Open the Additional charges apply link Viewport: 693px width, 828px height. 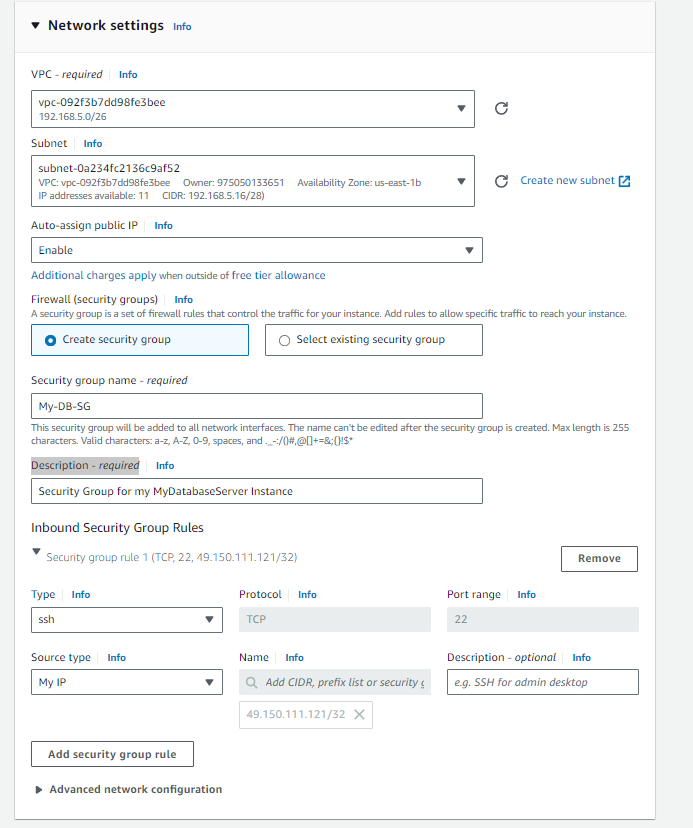[x=93, y=275]
